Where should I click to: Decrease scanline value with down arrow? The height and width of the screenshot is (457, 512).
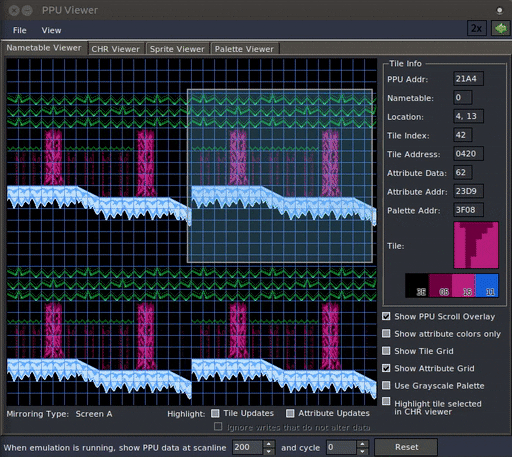pos(269,451)
